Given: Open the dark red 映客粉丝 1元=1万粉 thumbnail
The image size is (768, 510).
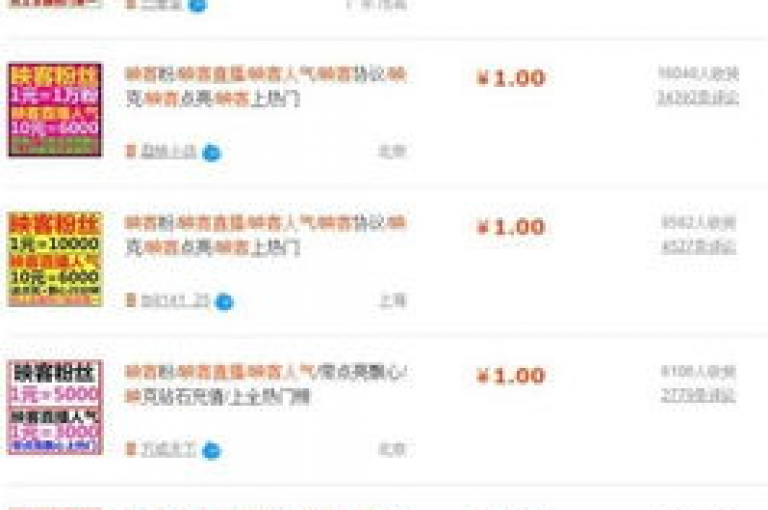Looking at the screenshot, I should coord(55,110).
